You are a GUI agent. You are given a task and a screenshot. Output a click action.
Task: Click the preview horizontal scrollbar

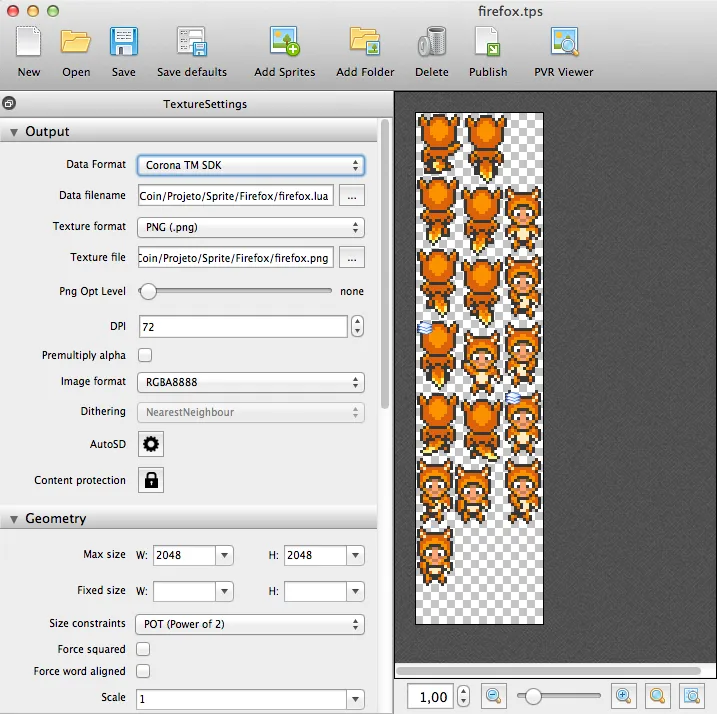click(x=549, y=671)
